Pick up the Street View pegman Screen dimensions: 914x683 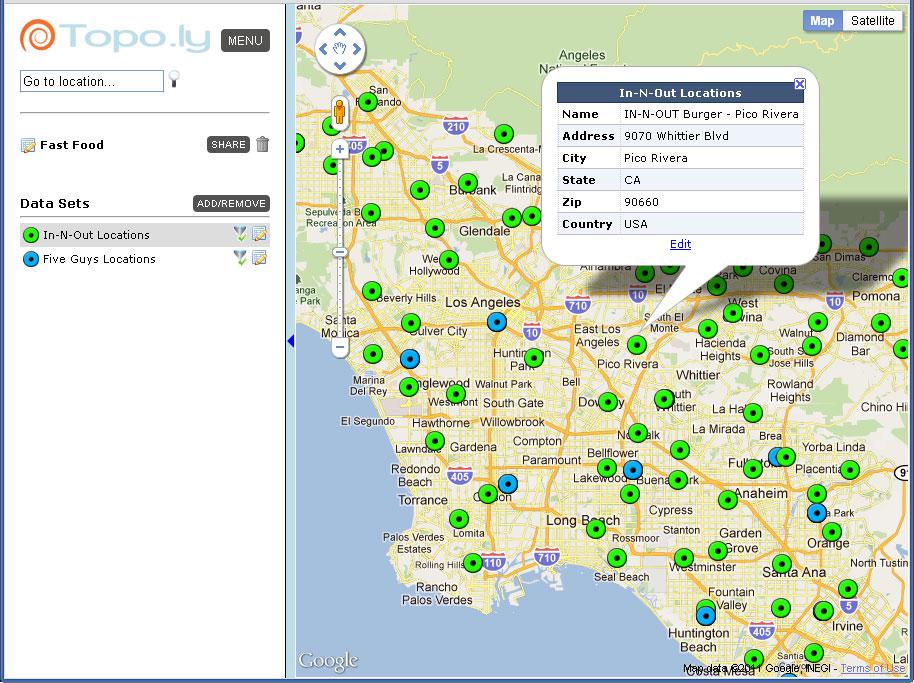[339, 111]
